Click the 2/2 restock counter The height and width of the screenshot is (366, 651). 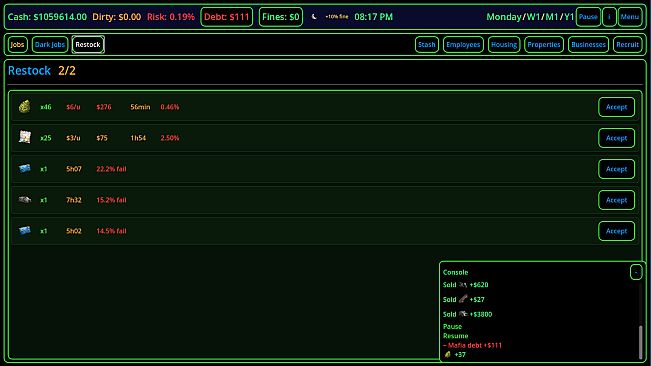click(67, 71)
